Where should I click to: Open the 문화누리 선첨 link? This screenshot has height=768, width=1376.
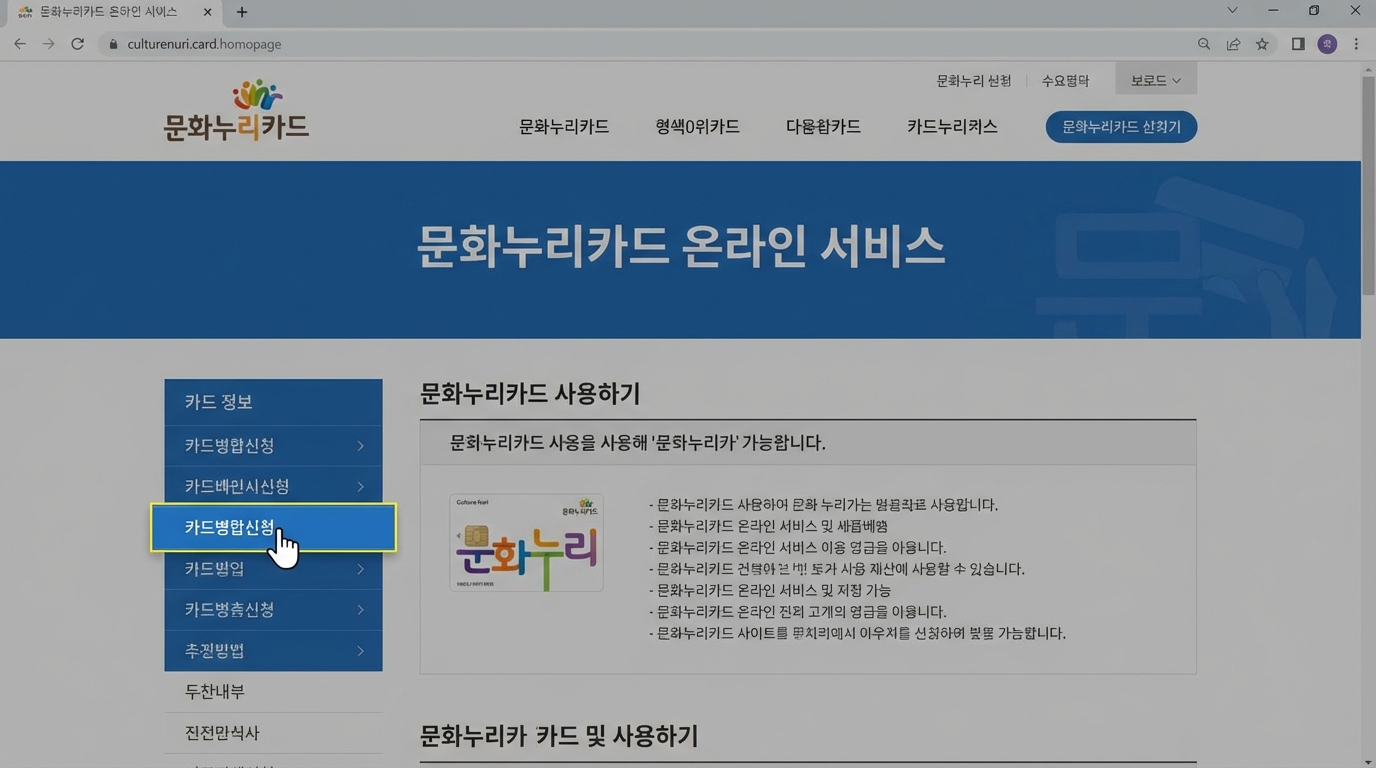click(971, 80)
